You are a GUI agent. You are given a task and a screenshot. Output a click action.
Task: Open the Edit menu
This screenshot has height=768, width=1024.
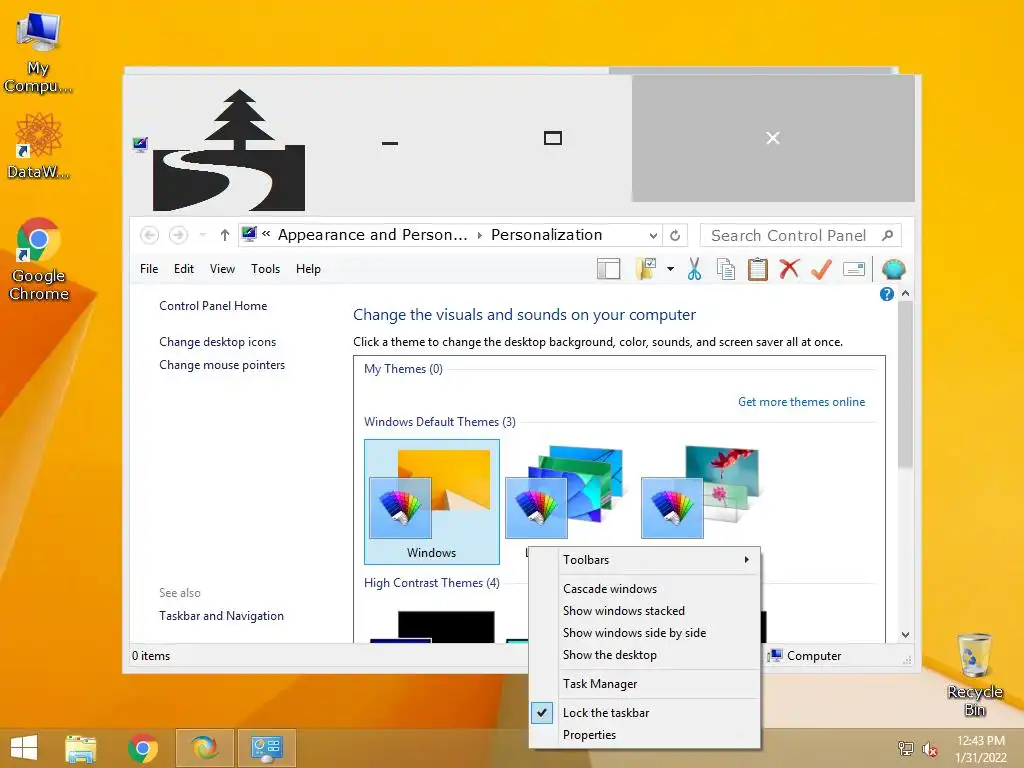click(x=184, y=268)
